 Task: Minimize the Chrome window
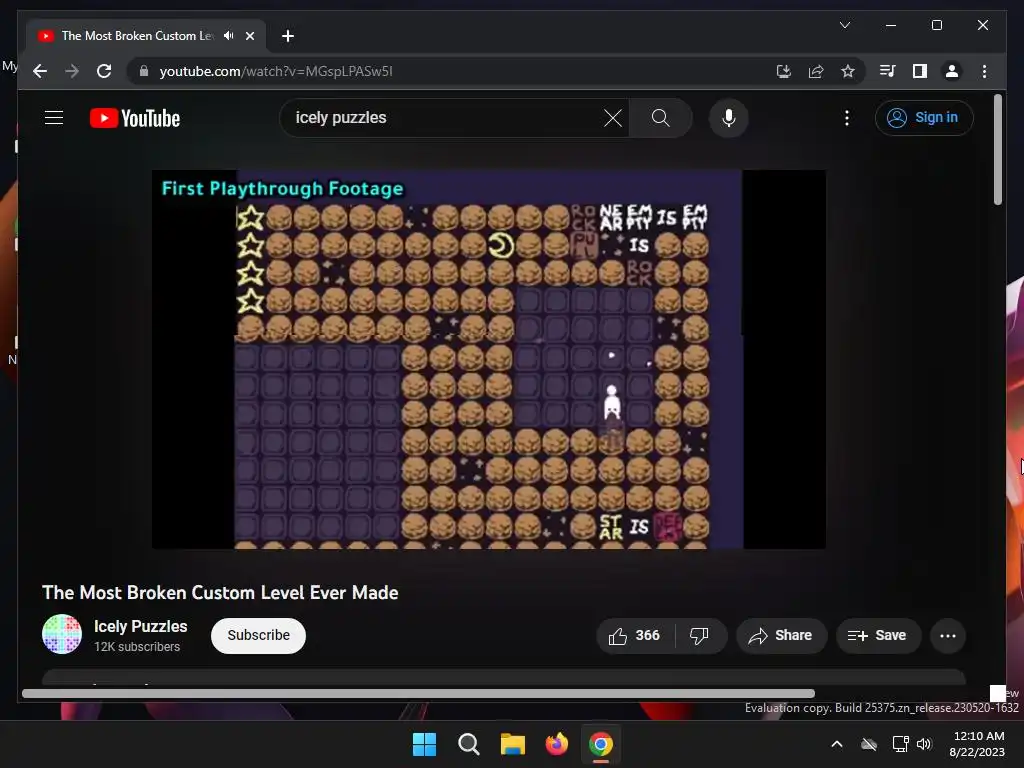click(x=891, y=25)
